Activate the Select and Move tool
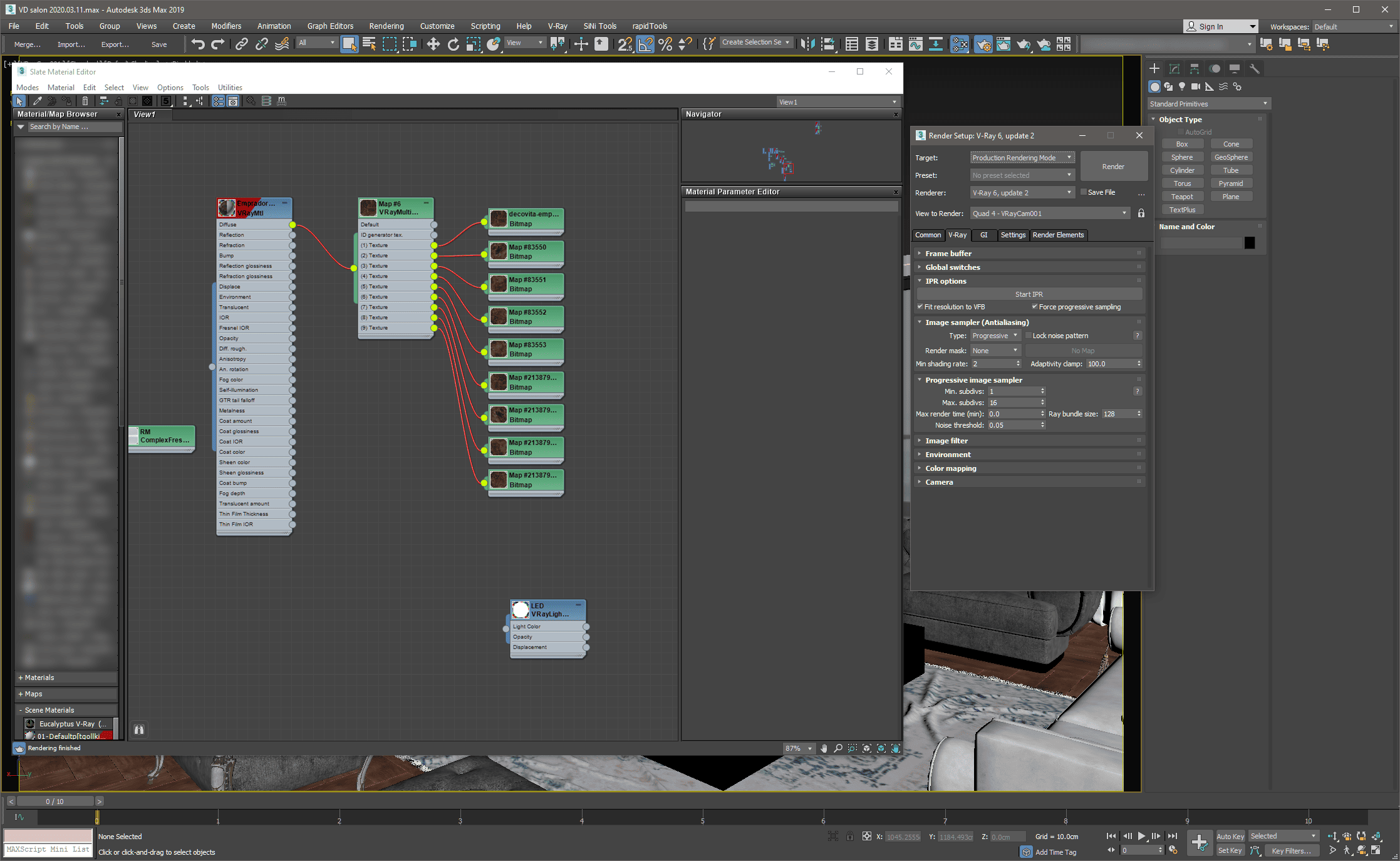The width and height of the screenshot is (1400, 861). (433, 44)
